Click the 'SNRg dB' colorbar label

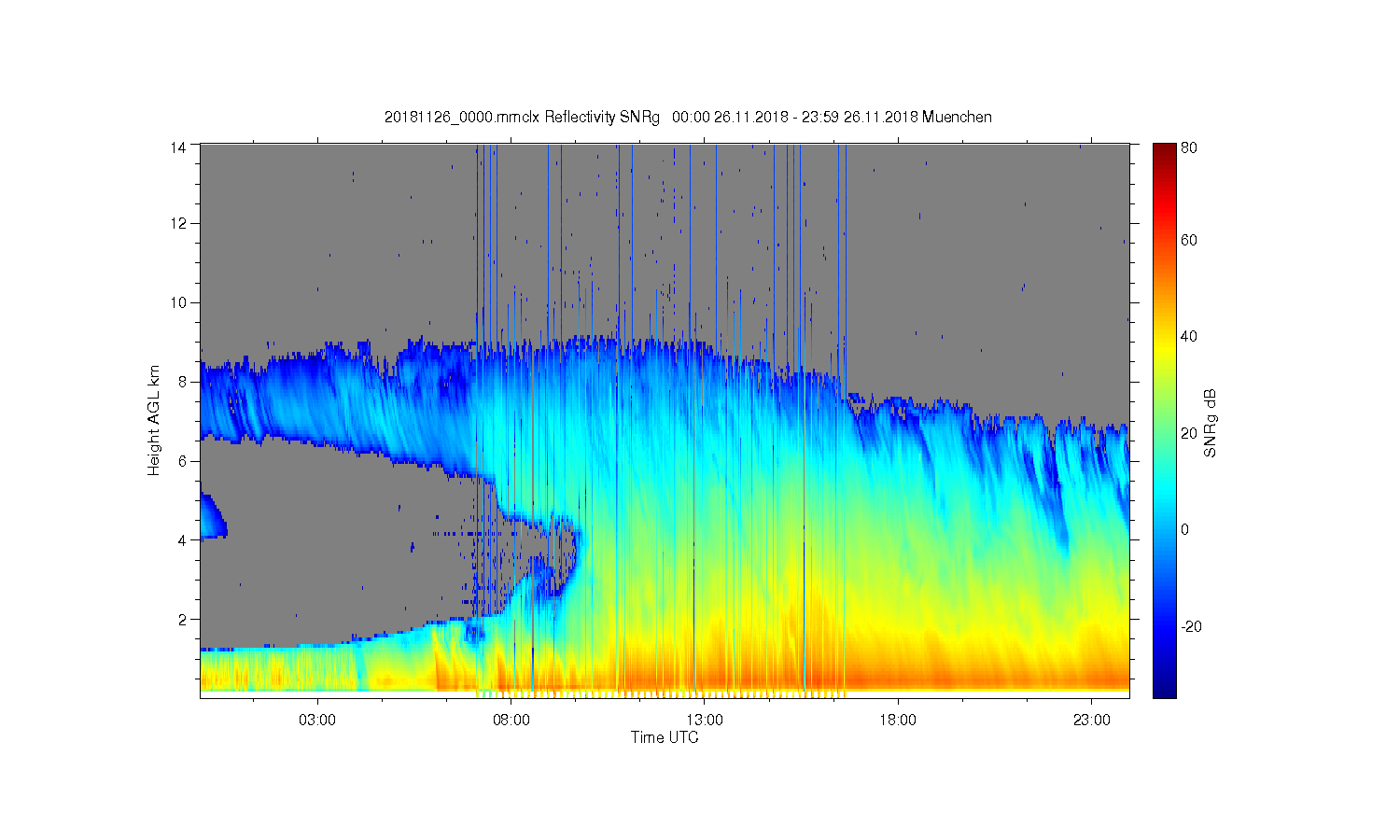point(1211,423)
